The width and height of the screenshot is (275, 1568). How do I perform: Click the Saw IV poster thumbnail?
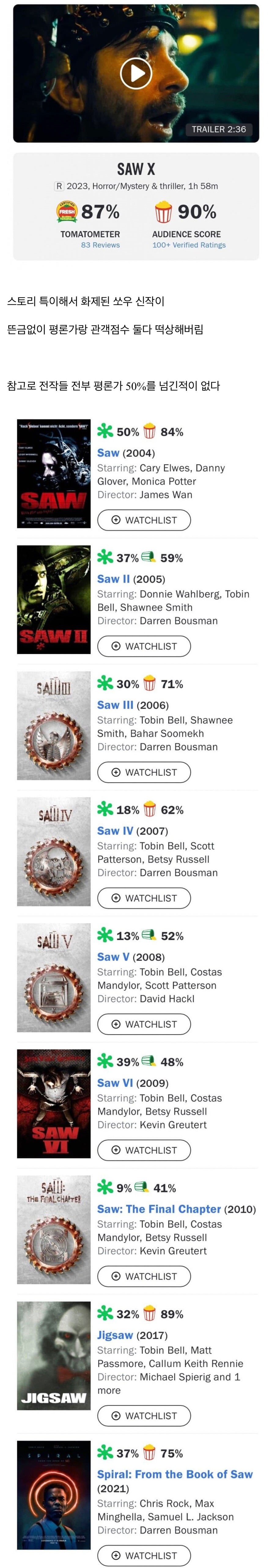click(54, 851)
